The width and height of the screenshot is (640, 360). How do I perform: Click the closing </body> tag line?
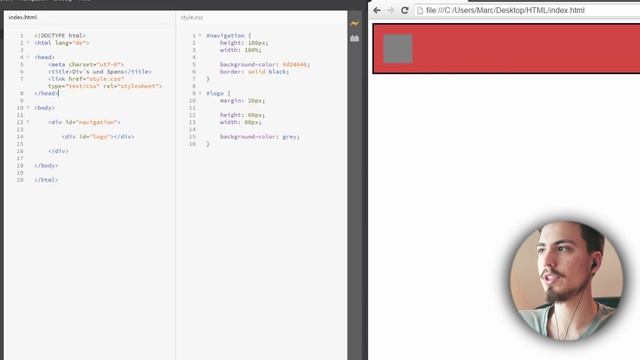click(46, 165)
